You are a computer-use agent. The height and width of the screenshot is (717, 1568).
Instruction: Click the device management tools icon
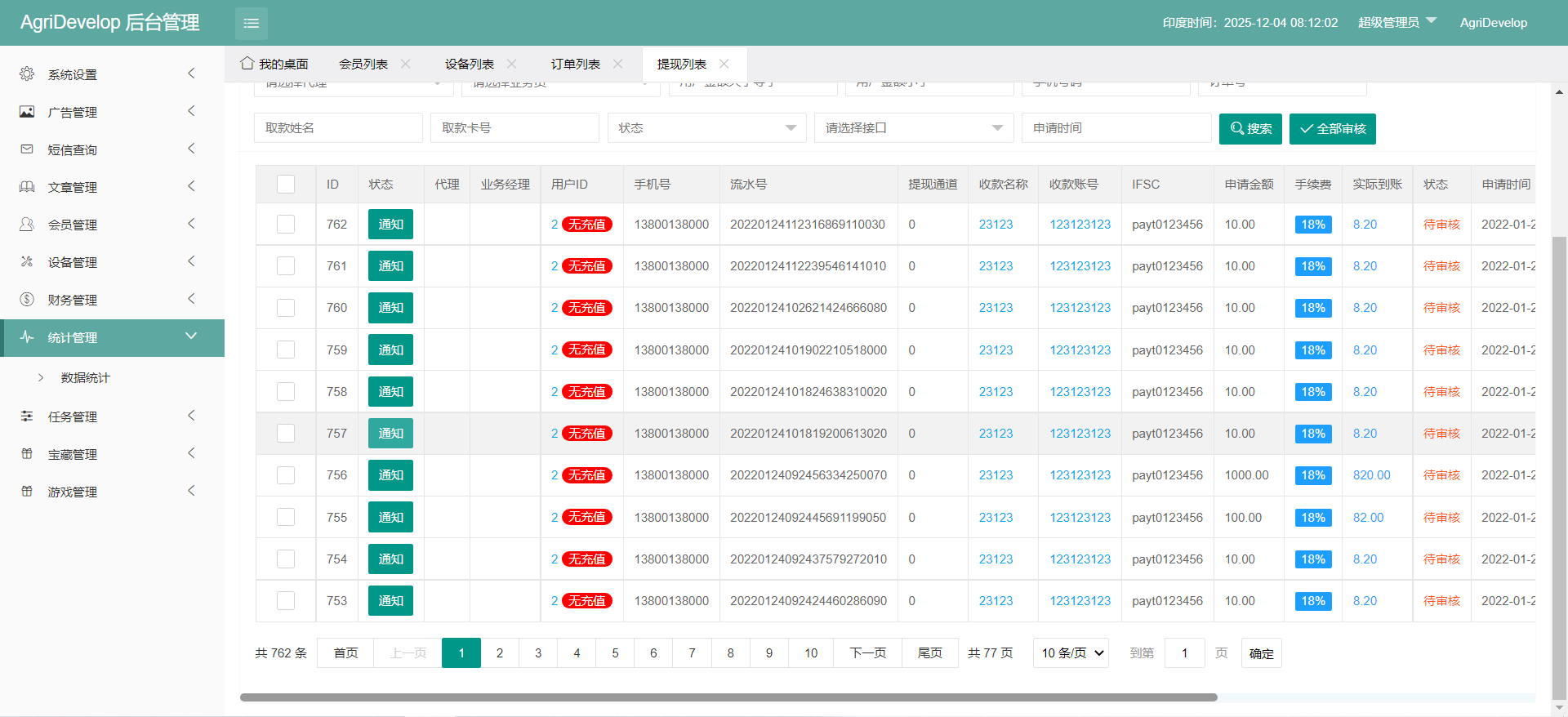27,262
